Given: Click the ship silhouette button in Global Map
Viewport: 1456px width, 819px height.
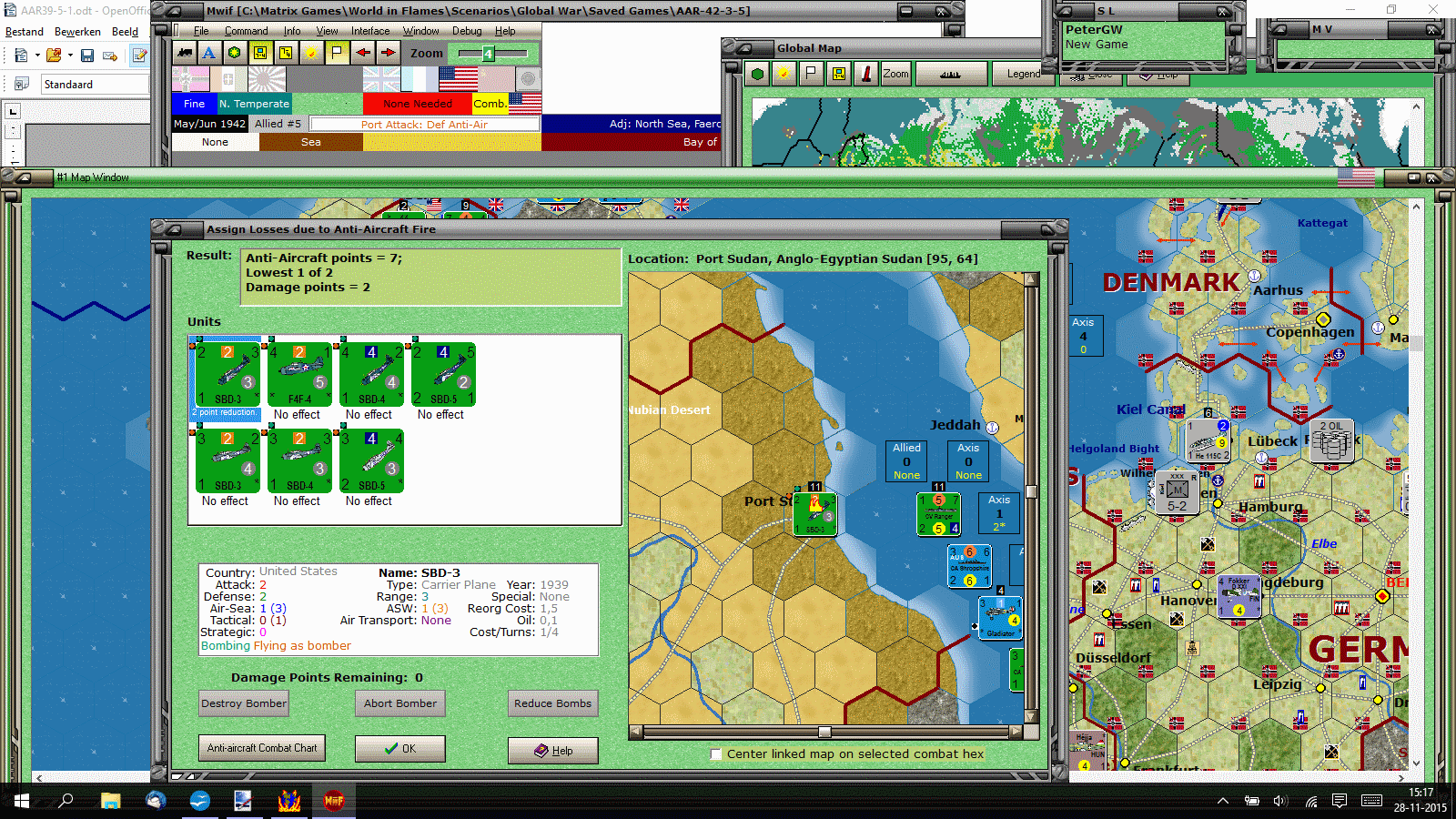Looking at the screenshot, I should 950,74.
